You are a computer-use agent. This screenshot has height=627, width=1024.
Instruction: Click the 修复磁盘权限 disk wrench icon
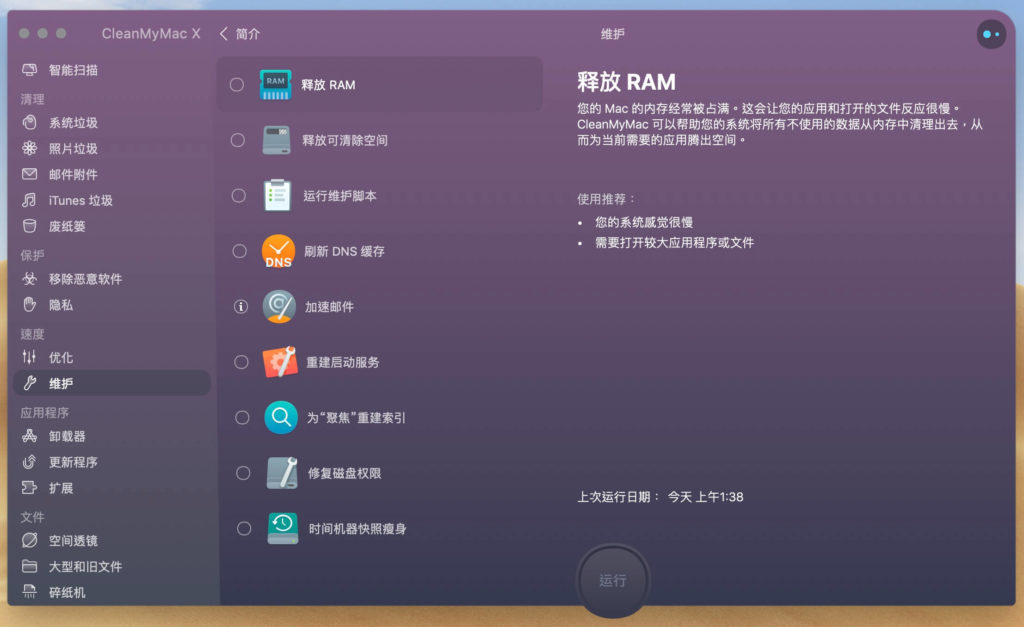coord(282,473)
